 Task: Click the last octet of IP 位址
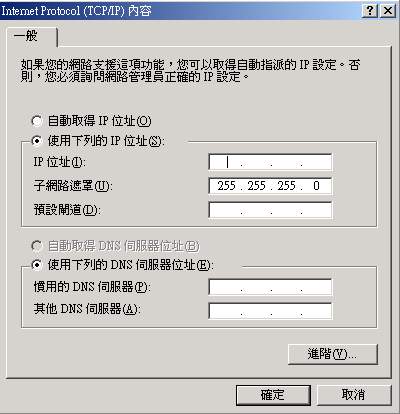[316, 162]
